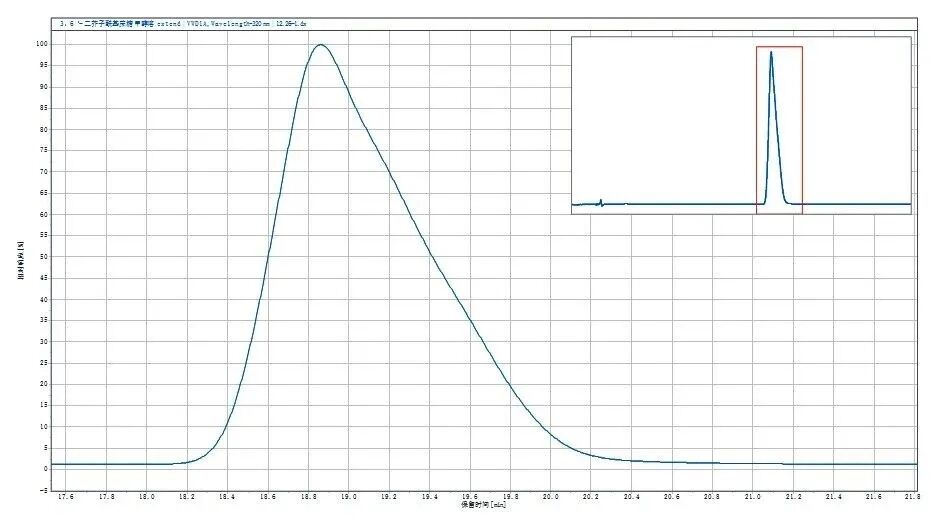Screen dimensions: 945x527
Task: Click the small injection blip in the overview inset
Action: [601, 203]
